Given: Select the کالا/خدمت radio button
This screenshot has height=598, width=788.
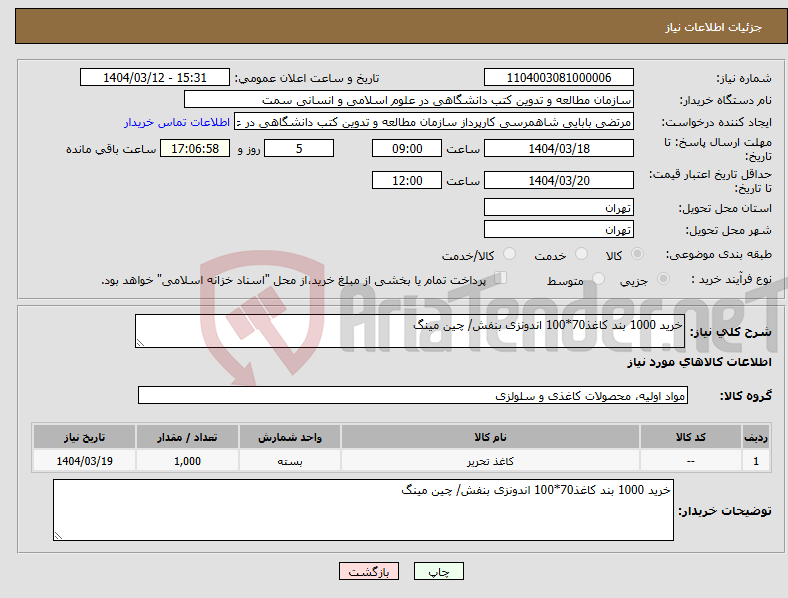Looking at the screenshot, I should point(510,254).
